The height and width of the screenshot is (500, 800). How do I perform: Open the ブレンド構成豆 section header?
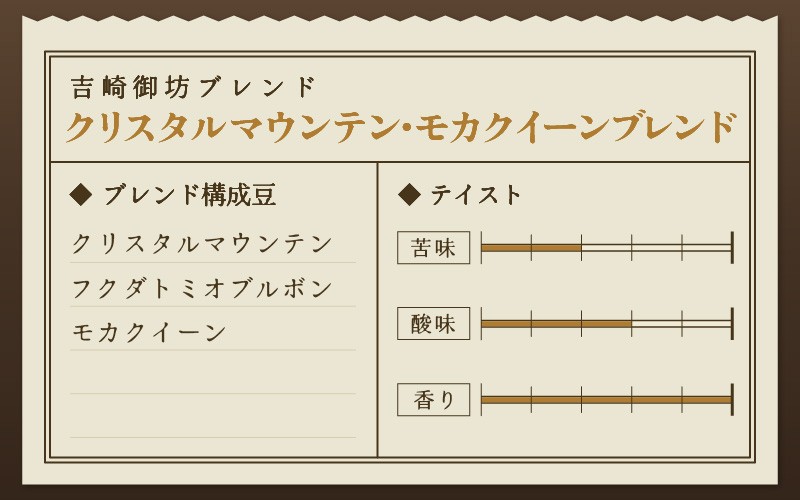click(189, 195)
